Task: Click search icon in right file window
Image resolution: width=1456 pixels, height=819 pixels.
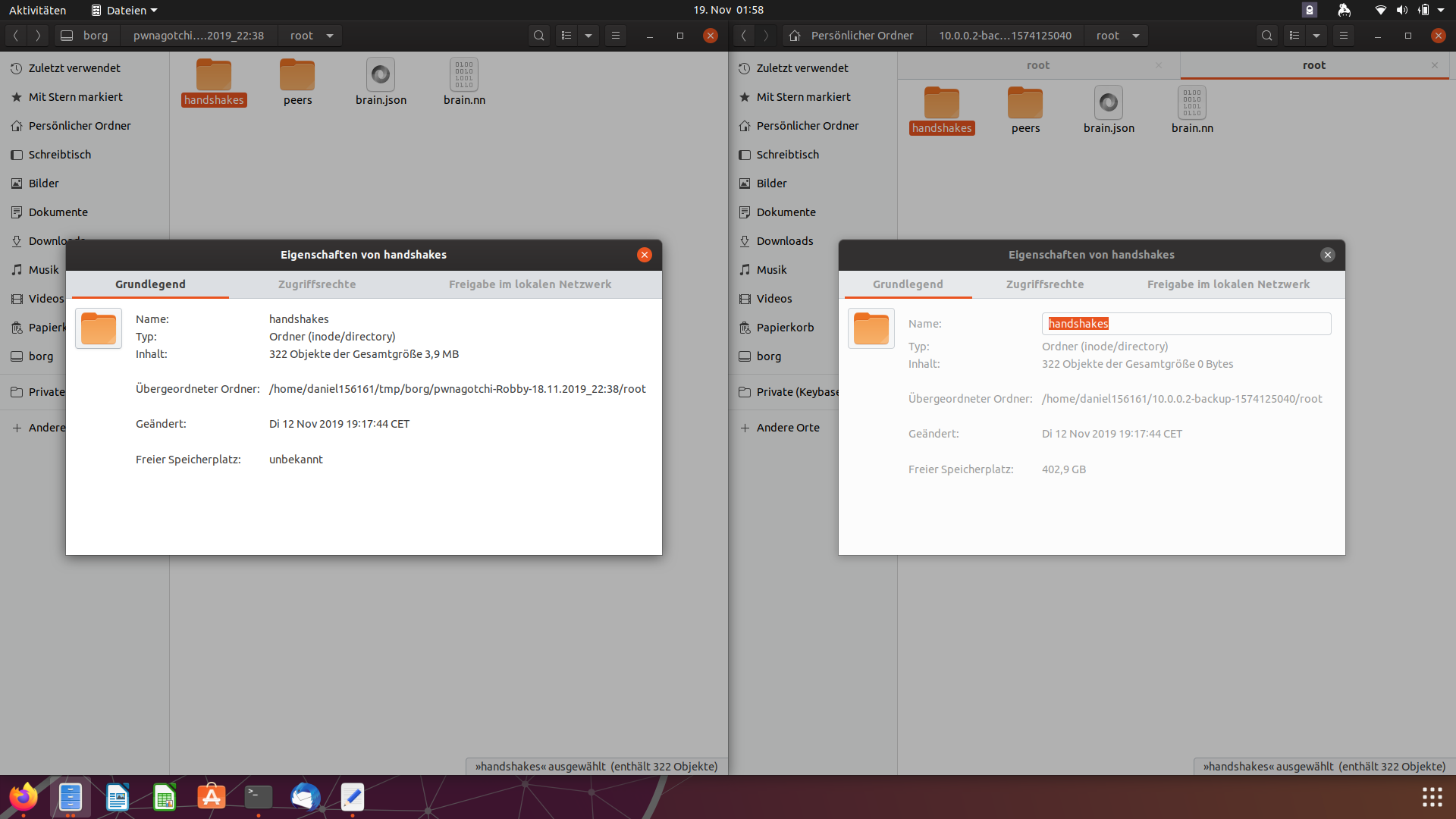Action: [1266, 36]
